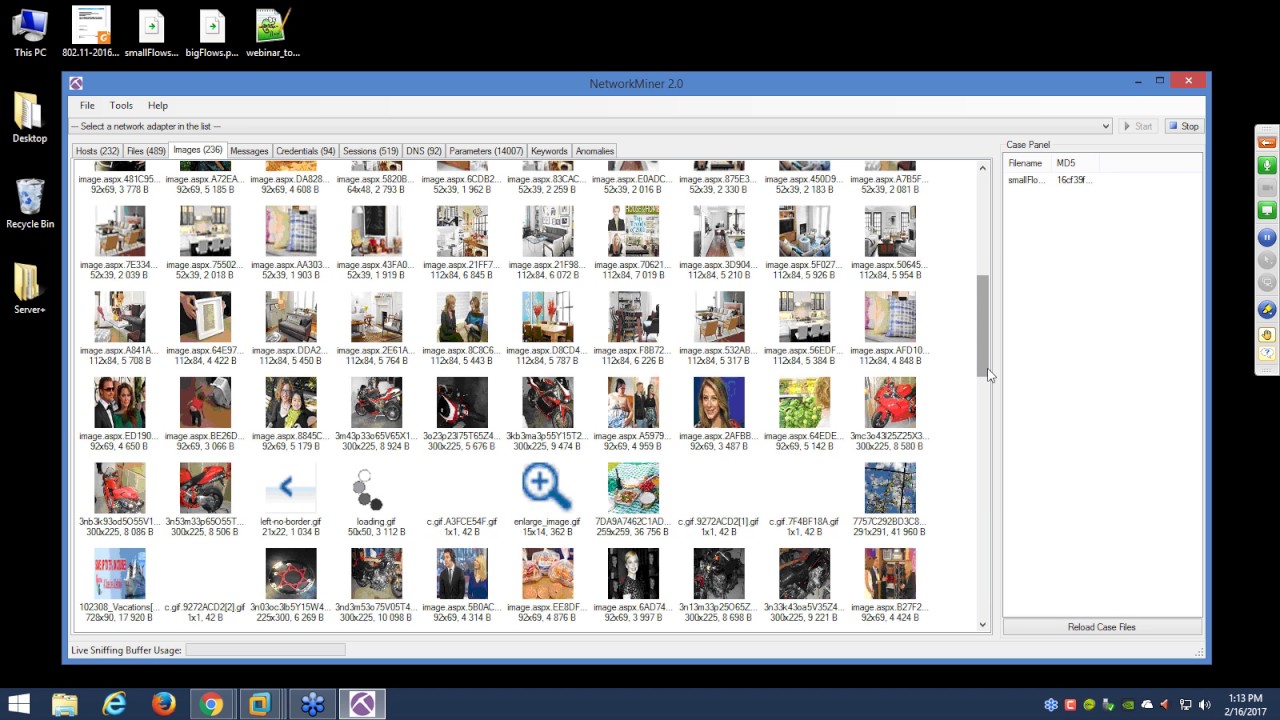This screenshot has height=720, width=1280.
Task: Open the Messages tab
Action: click(249, 151)
